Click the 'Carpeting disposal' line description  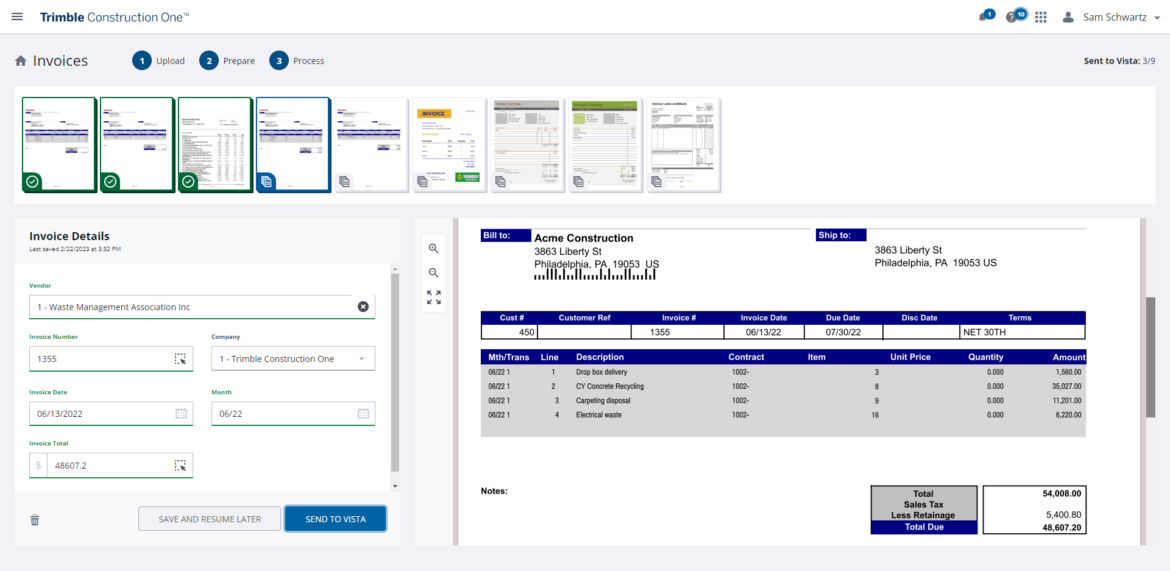603,401
